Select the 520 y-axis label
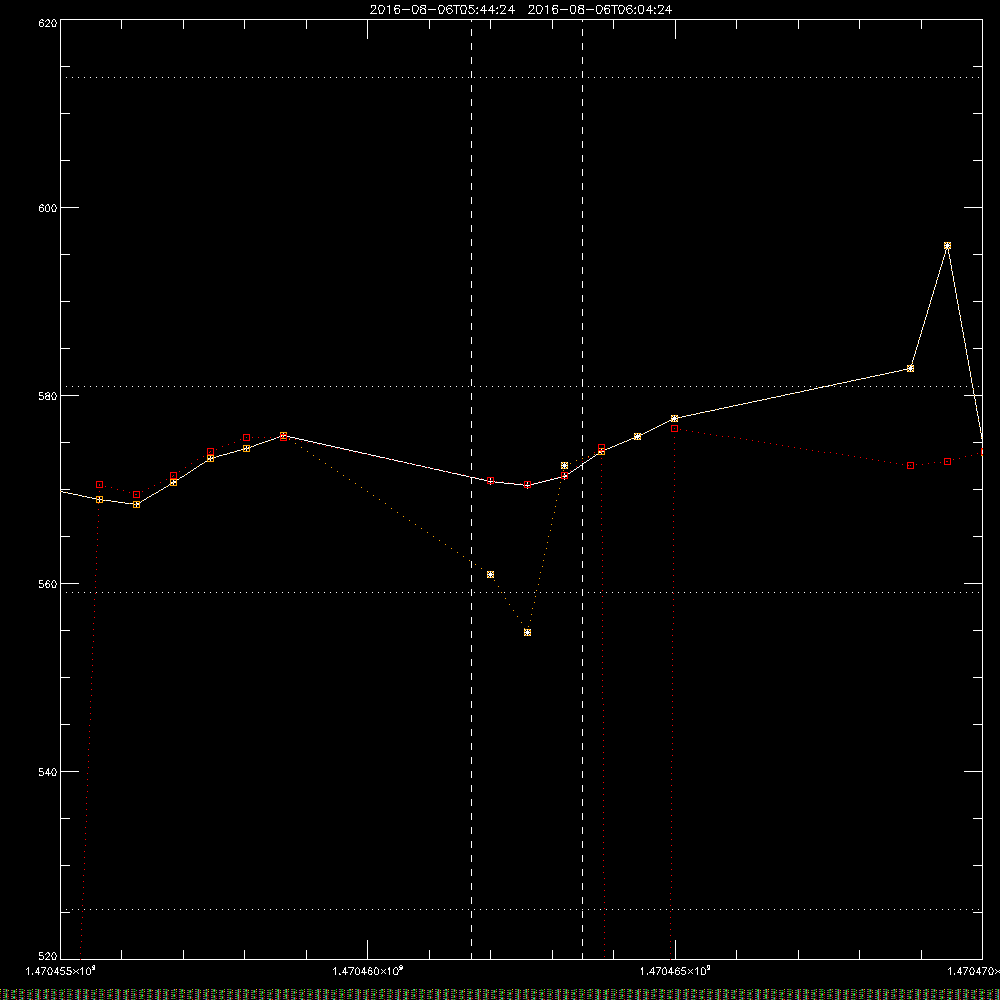 coord(49,956)
